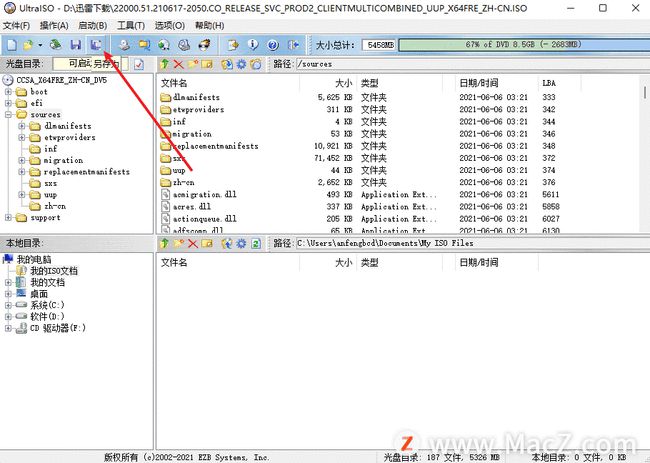The height and width of the screenshot is (463, 650).
Task: Expand the efi folder tree node
Action: (x=8, y=103)
